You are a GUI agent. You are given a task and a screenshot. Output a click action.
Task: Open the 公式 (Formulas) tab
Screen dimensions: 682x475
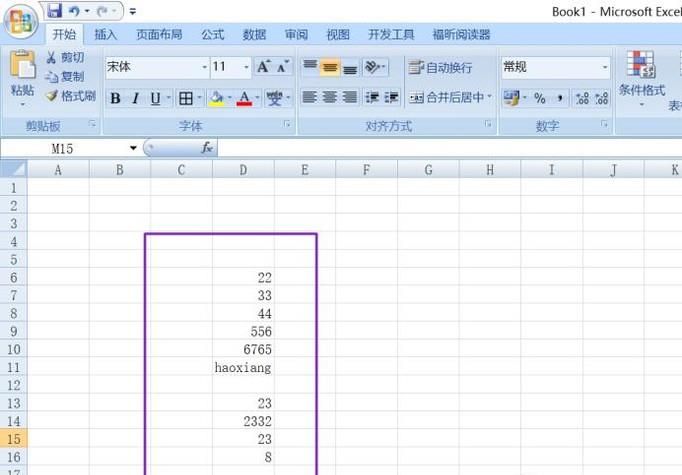(212, 34)
